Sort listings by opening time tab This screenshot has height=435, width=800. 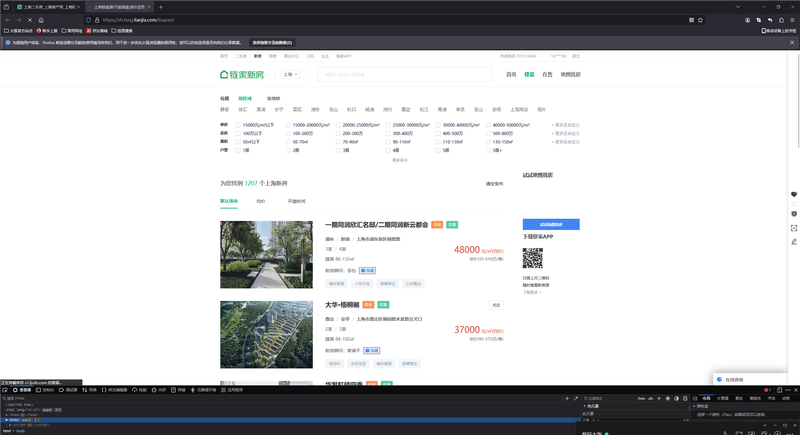pos(296,201)
